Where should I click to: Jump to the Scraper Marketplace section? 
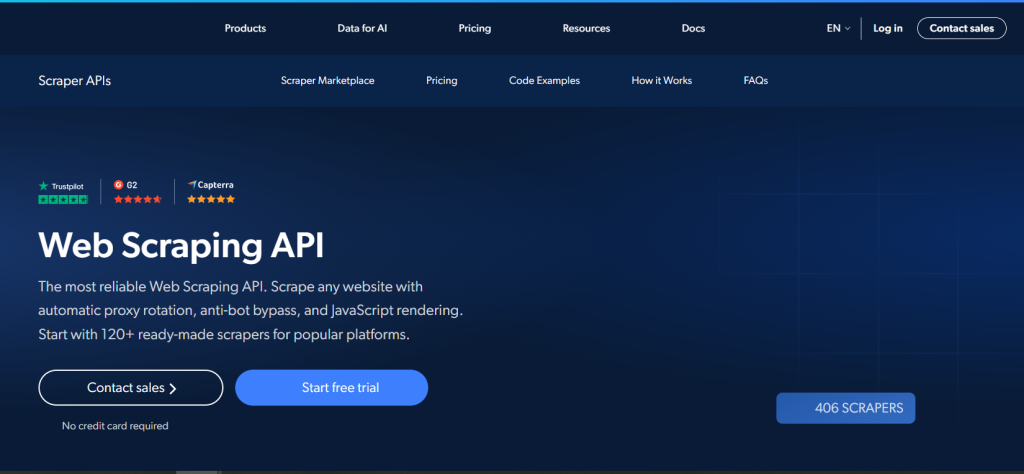(x=327, y=80)
